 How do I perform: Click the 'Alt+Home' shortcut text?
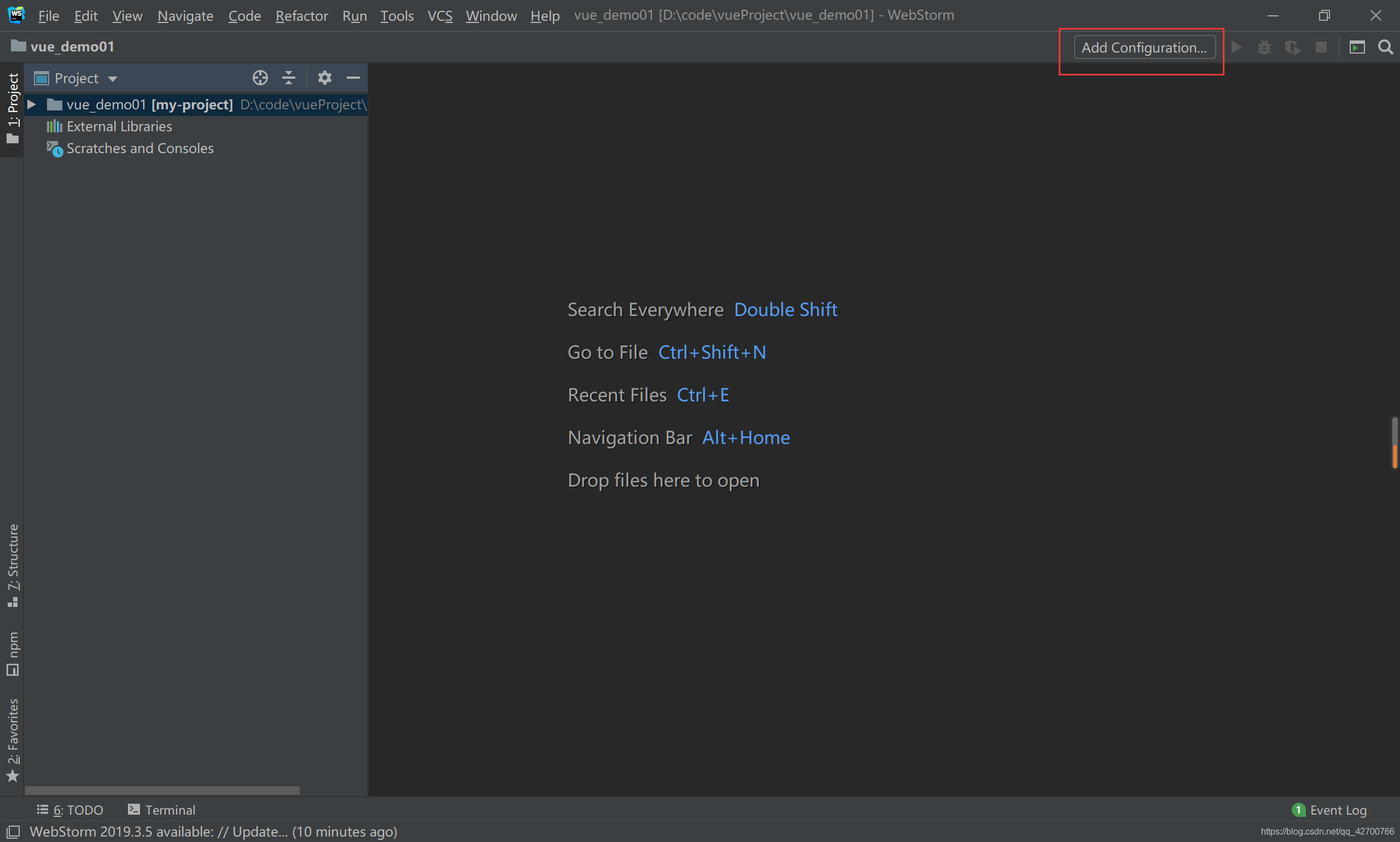point(746,437)
